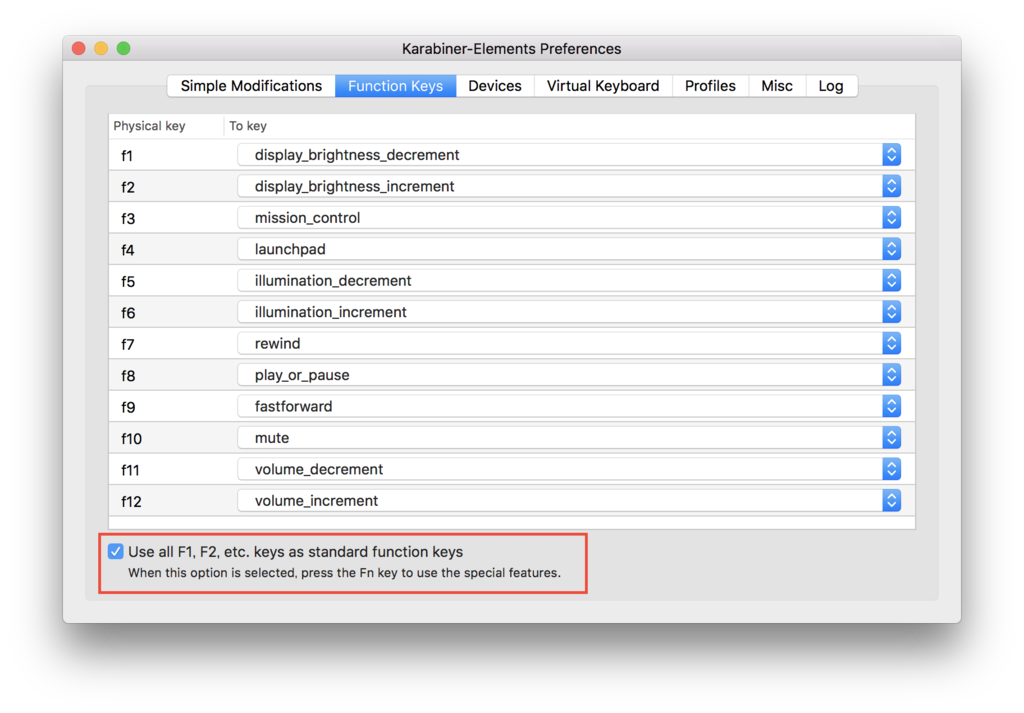
Task: Open the Log tab
Action: [831, 86]
